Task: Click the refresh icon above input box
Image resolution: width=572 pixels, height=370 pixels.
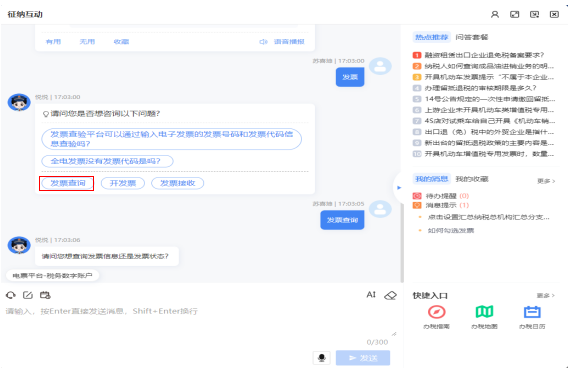Action: (x=11, y=295)
